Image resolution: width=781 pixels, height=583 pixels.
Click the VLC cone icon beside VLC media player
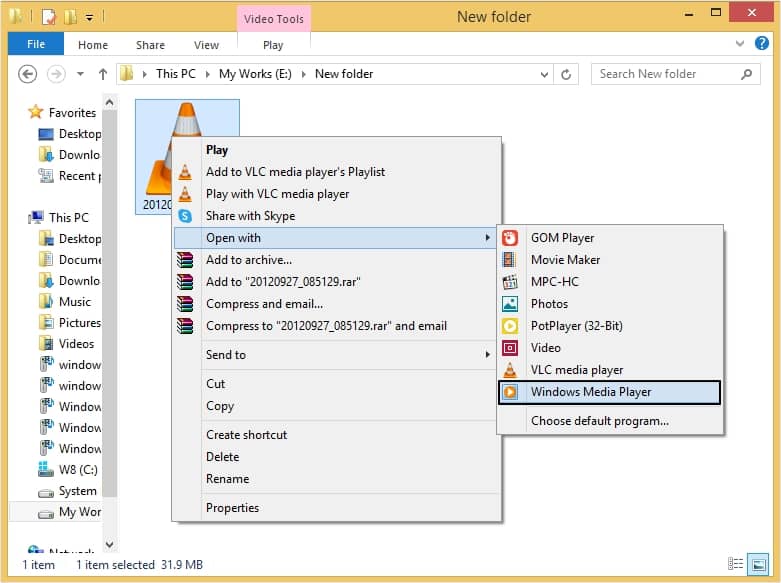510,370
